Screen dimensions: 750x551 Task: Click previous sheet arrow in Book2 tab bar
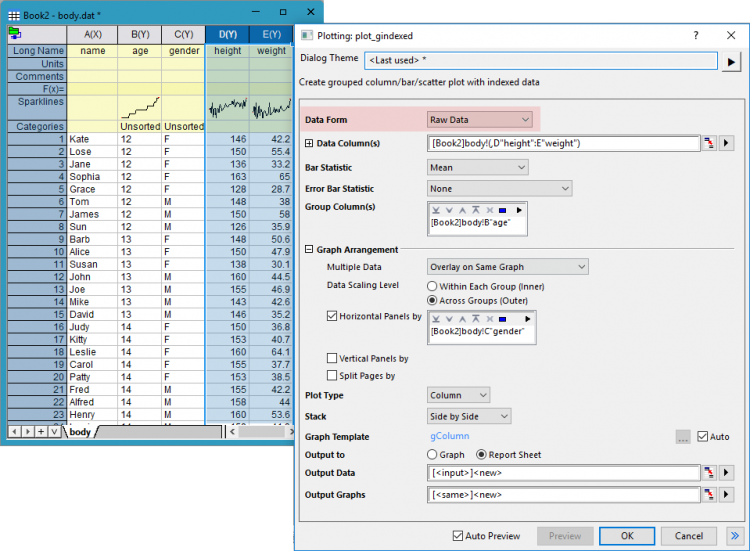click(15, 432)
